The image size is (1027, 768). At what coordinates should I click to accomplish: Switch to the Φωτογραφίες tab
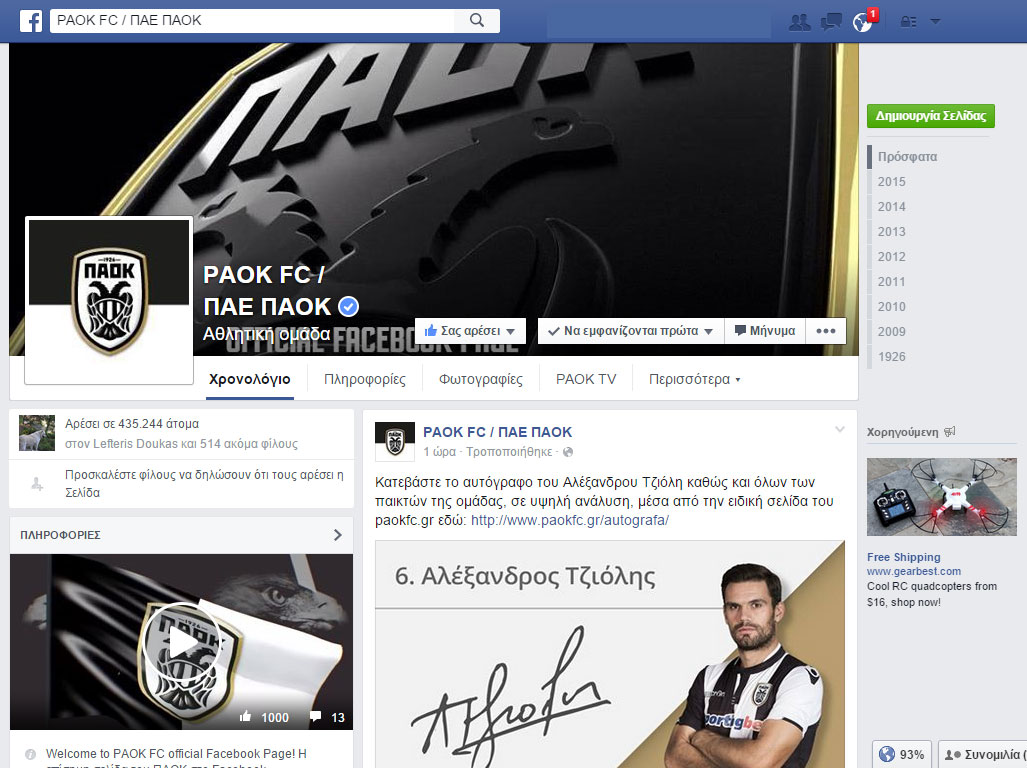[x=481, y=379]
